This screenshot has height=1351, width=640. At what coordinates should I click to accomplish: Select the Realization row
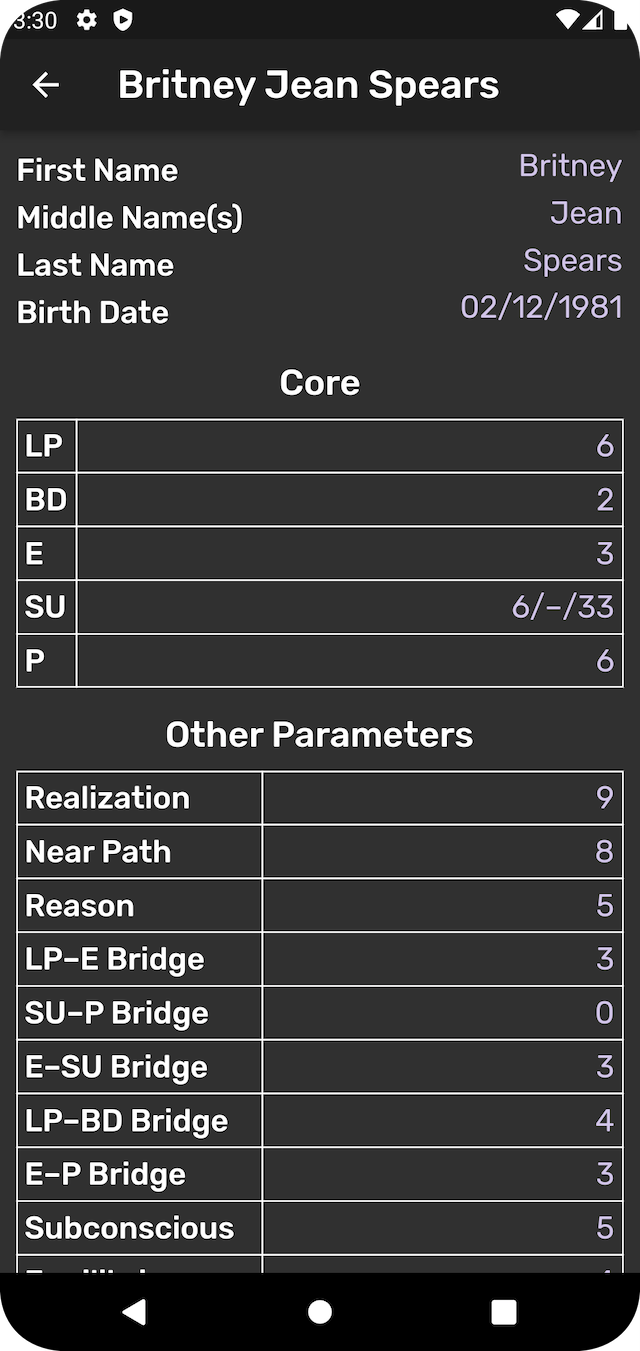(x=319, y=797)
